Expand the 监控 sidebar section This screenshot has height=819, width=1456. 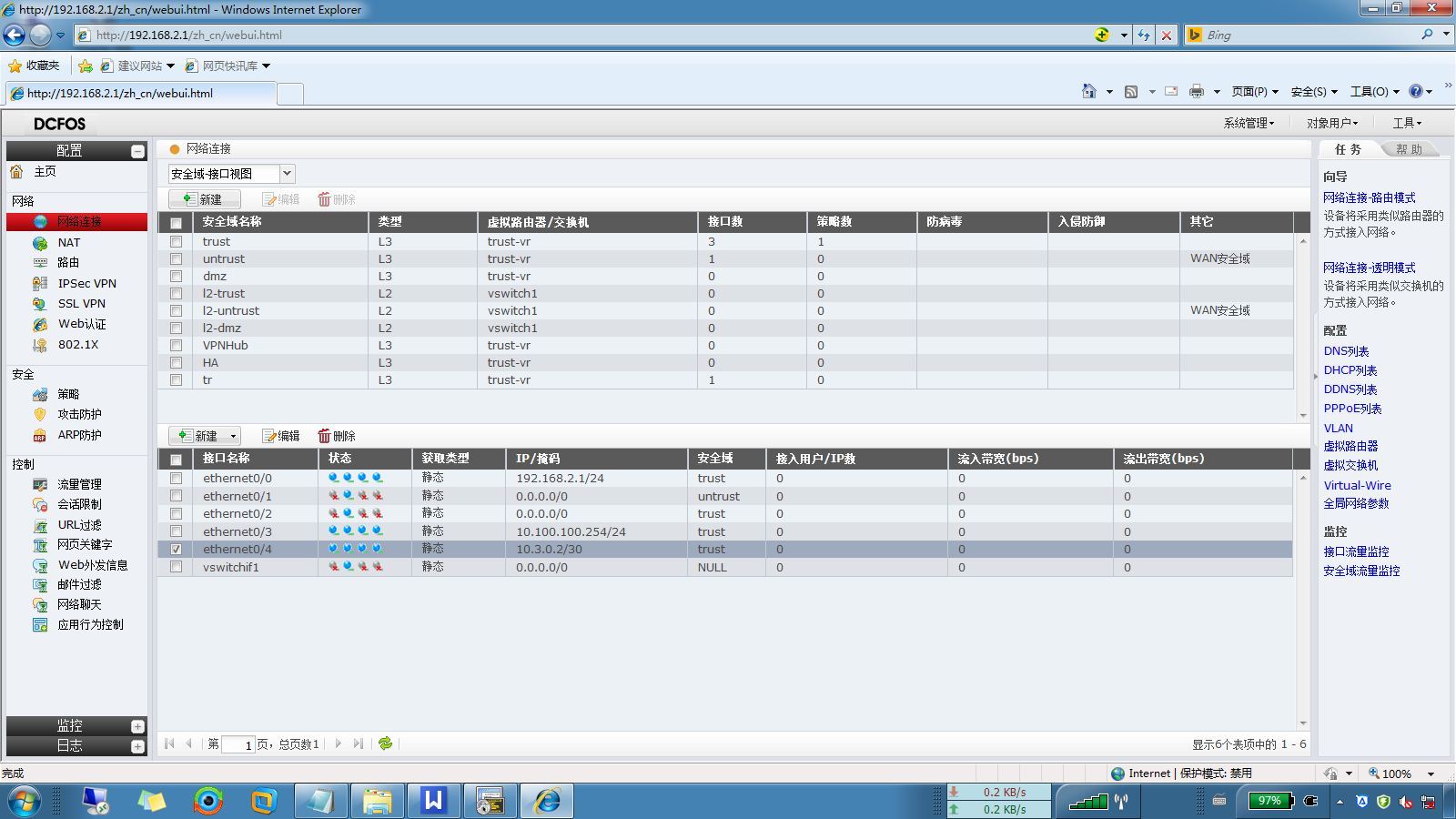click(137, 726)
